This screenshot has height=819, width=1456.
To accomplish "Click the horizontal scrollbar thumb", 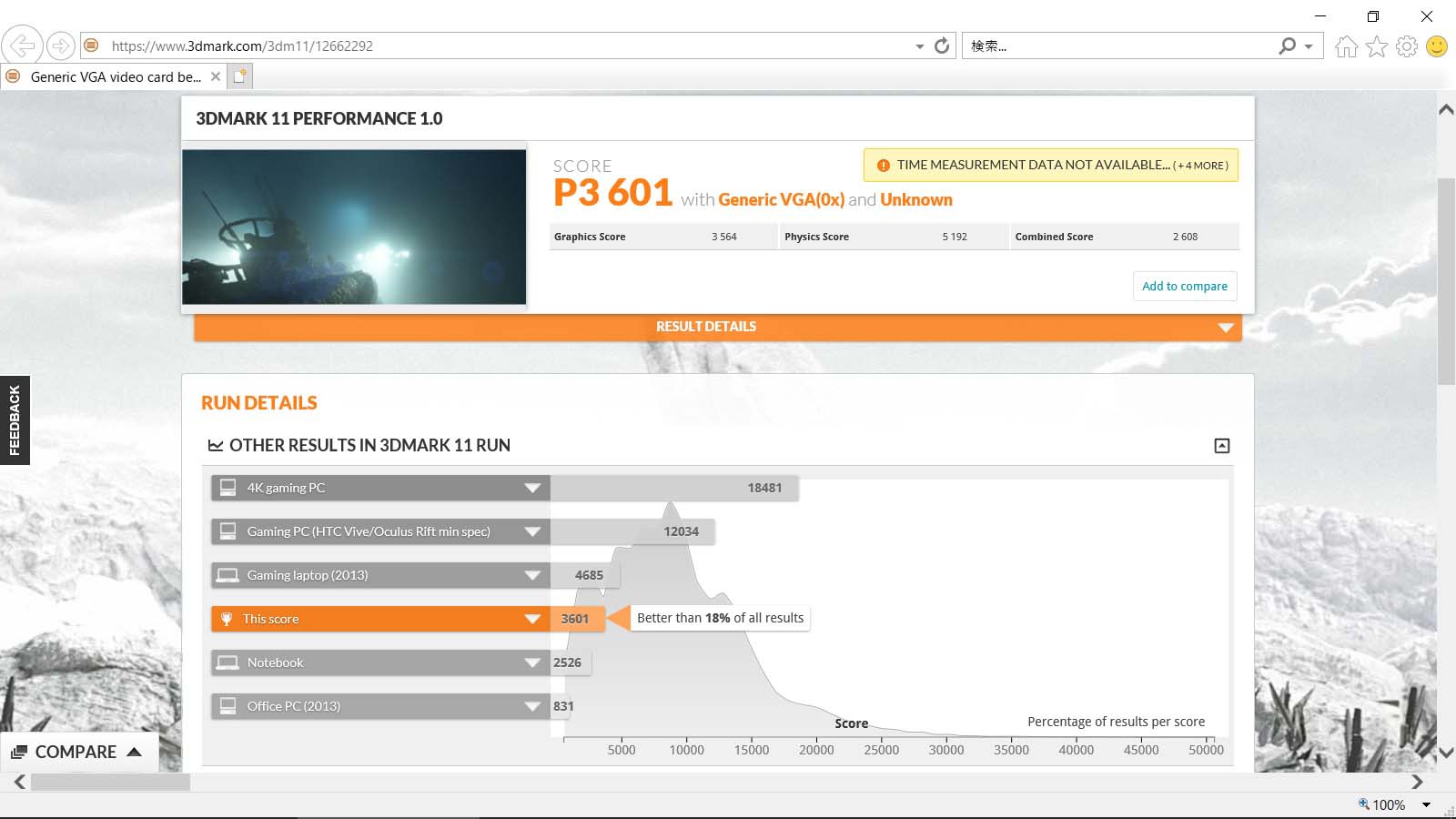I will (x=110, y=782).
